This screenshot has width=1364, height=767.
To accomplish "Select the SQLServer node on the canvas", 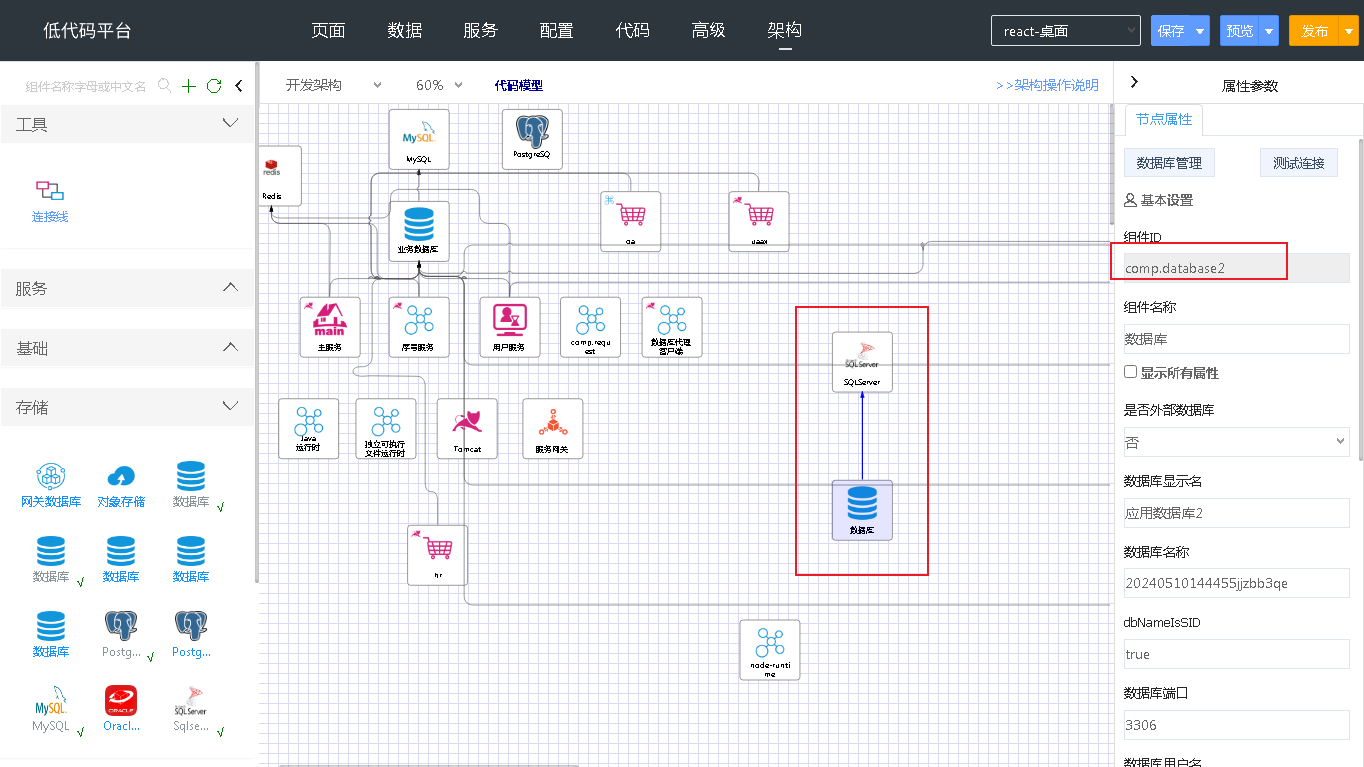I will [862, 361].
